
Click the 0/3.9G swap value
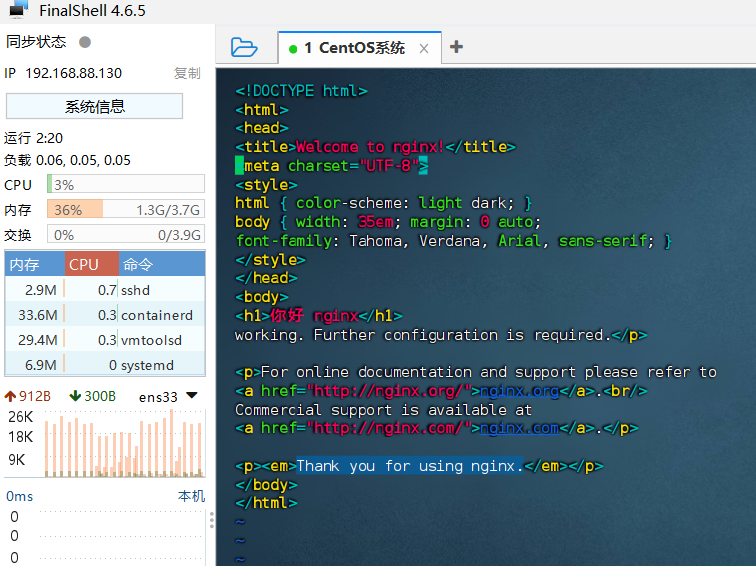[x=179, y=235]
